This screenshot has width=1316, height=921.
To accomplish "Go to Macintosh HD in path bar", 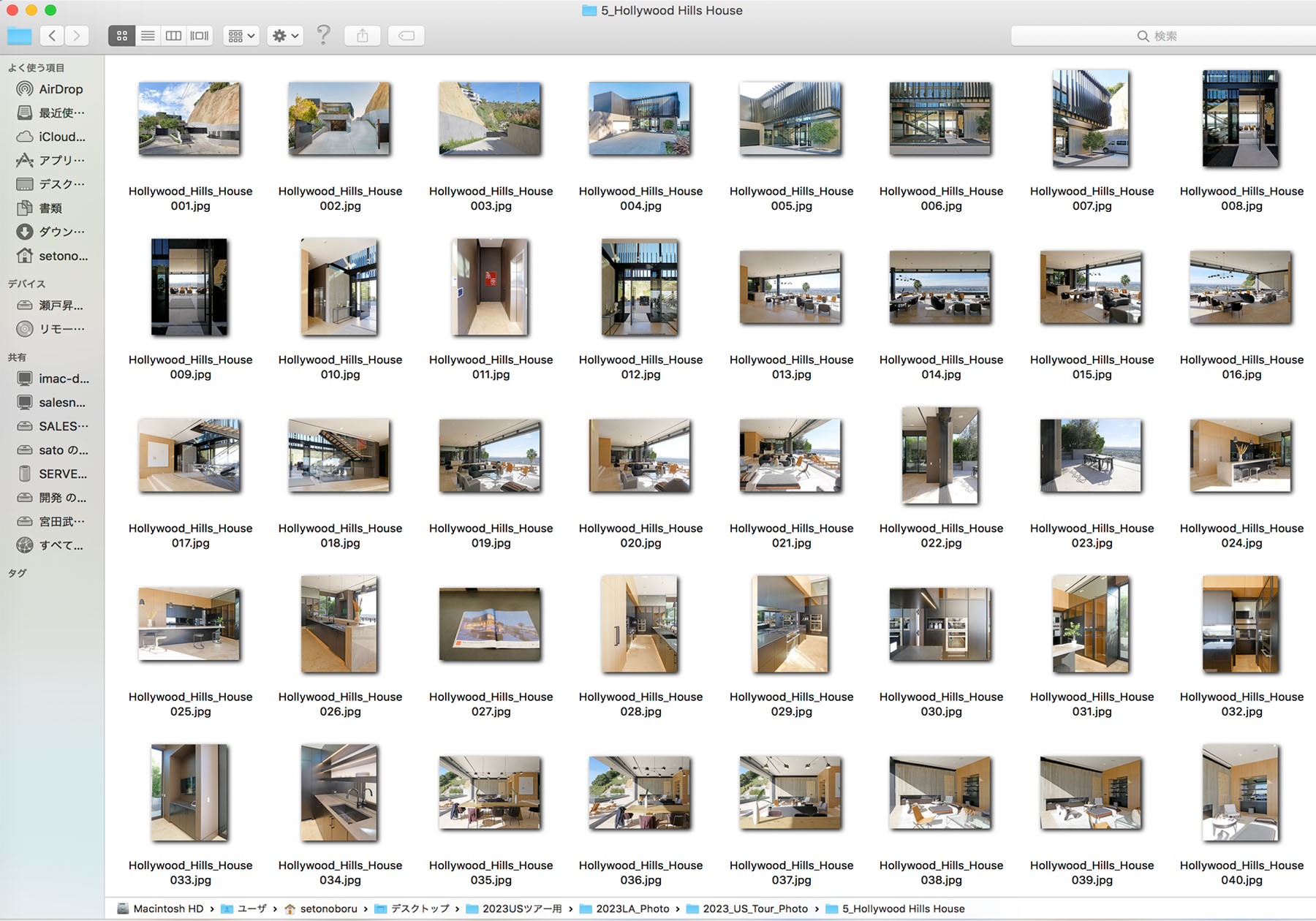I will [167, 909].
